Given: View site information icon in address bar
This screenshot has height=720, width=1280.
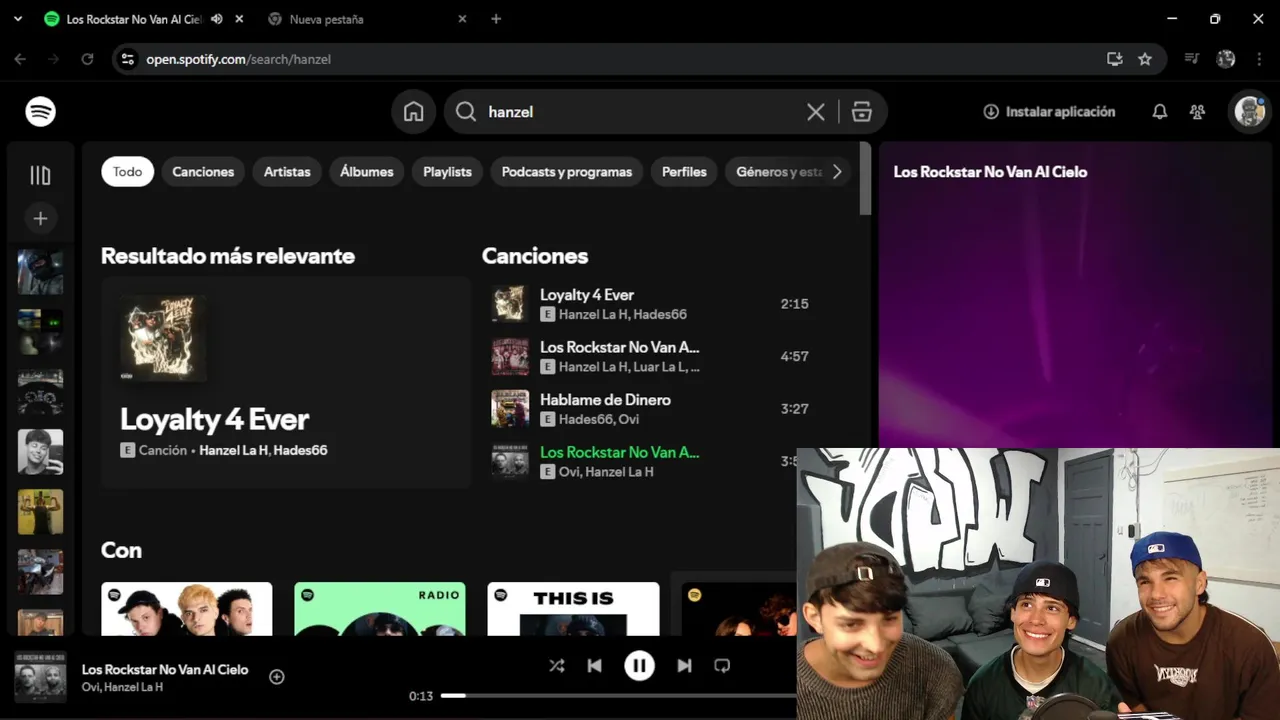Looking at the screenshot, I should (x=127, y=59).
